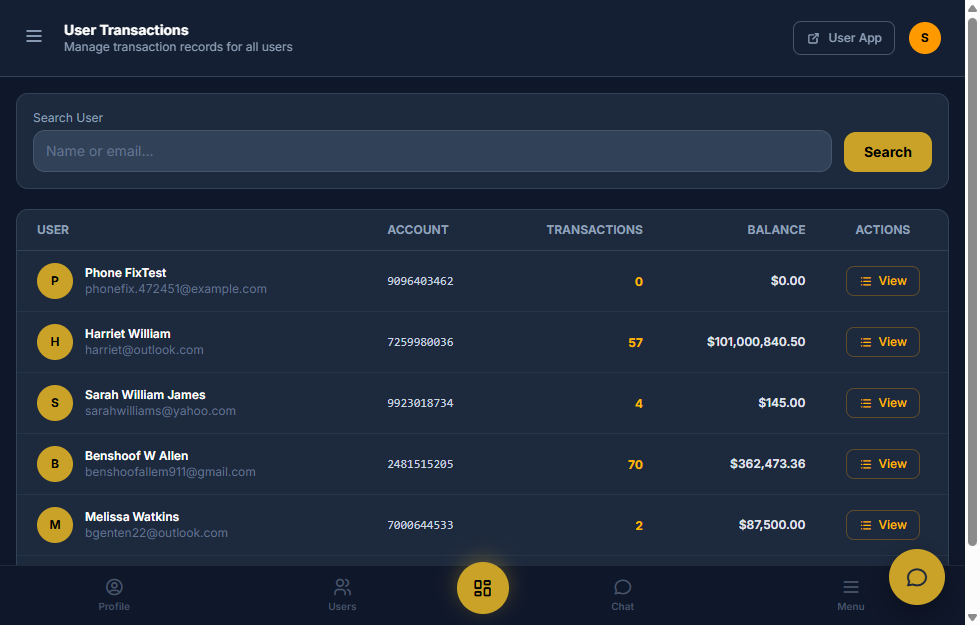The image size is (980, 625).
Task: View transactions for Phone FixTest
Action: (882, 281)
